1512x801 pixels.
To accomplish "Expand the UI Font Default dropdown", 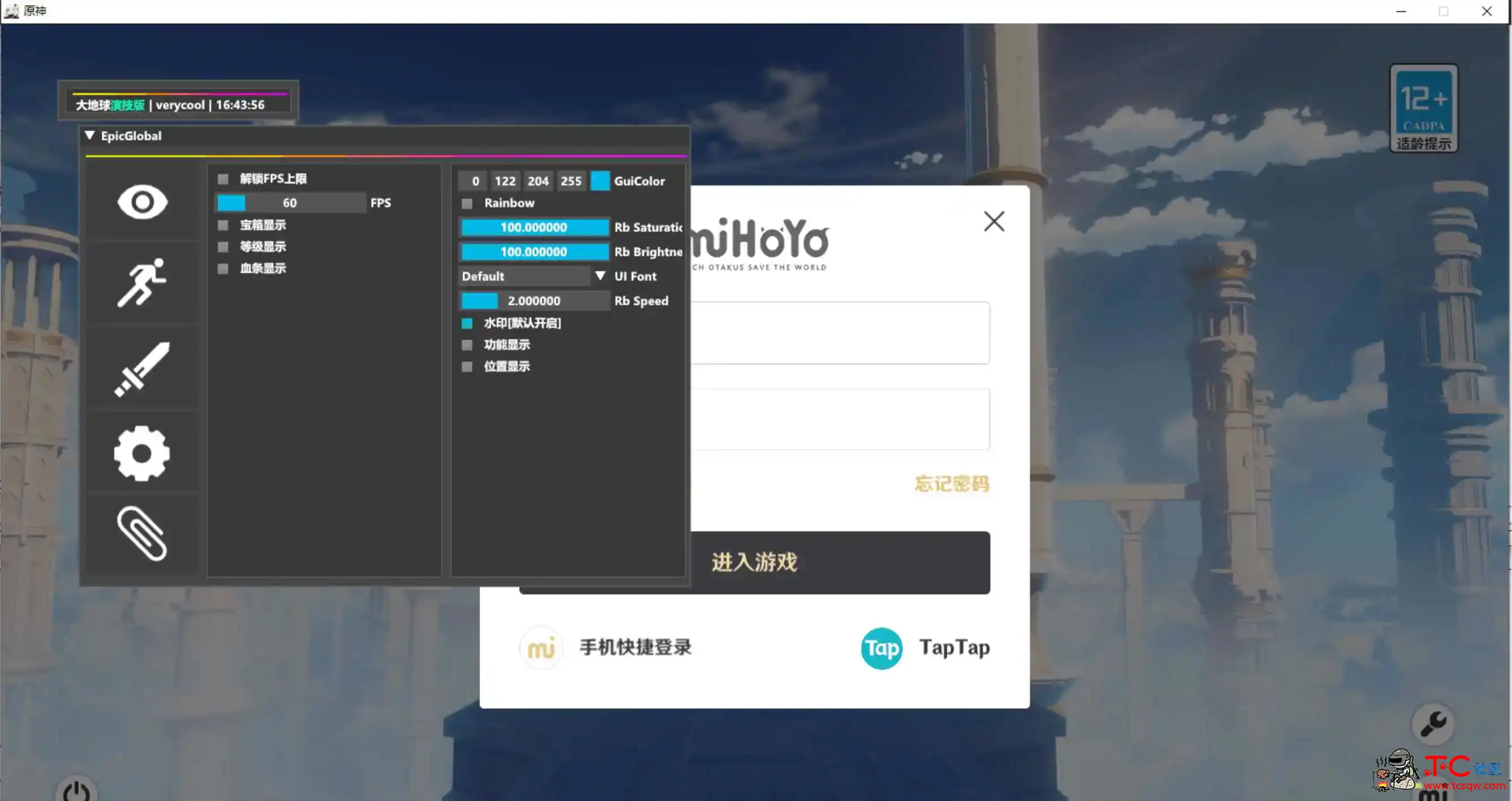I will 533,276.
